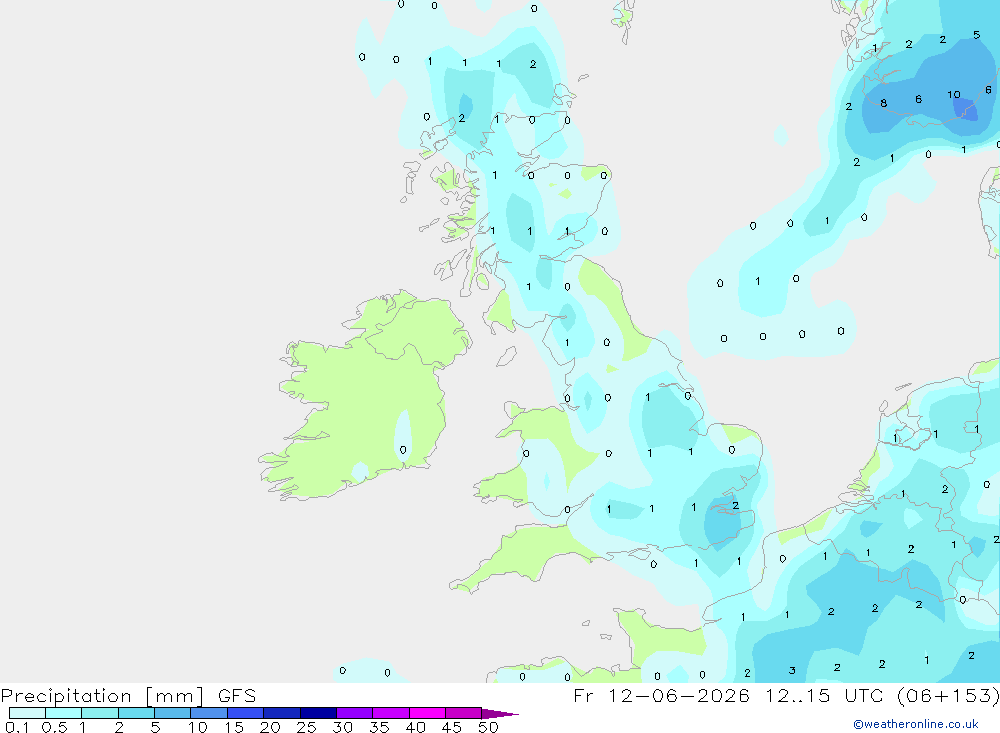Click the 'Fr' weekday label
This screenshot has height=733, width=1000.
point(583,695)
